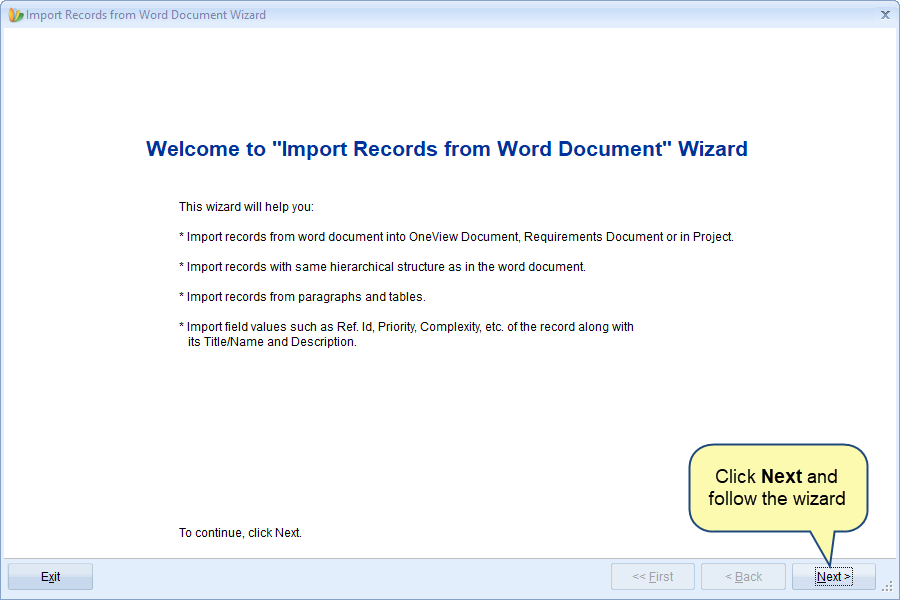Click the 'paragraphs and tables' line
The height and width of the screenshot is (600, 900).
302,297
